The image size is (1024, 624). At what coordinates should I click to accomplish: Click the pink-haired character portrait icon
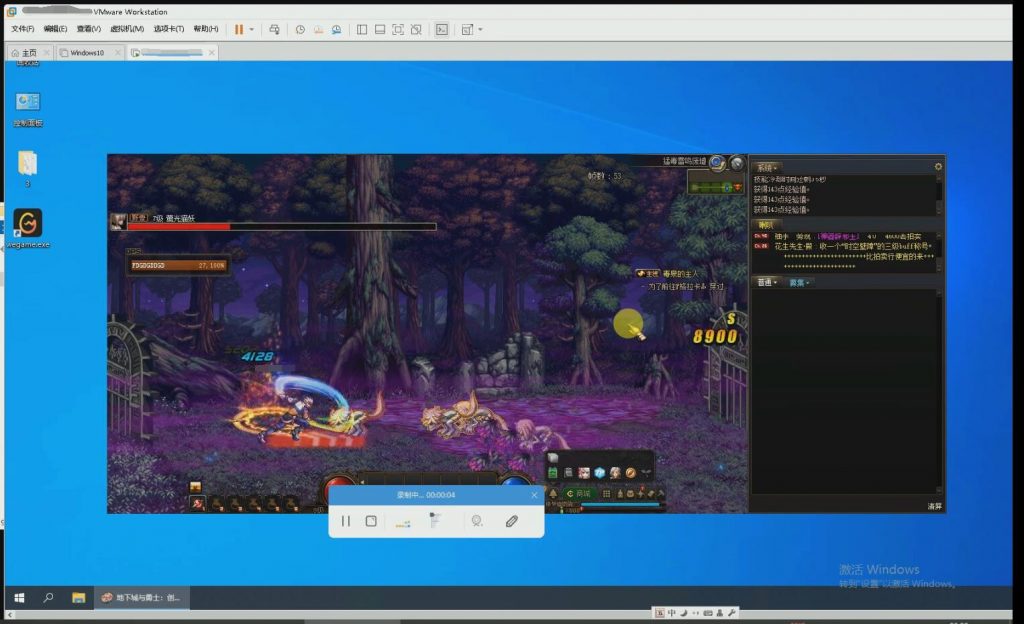[x=584, y=473]
